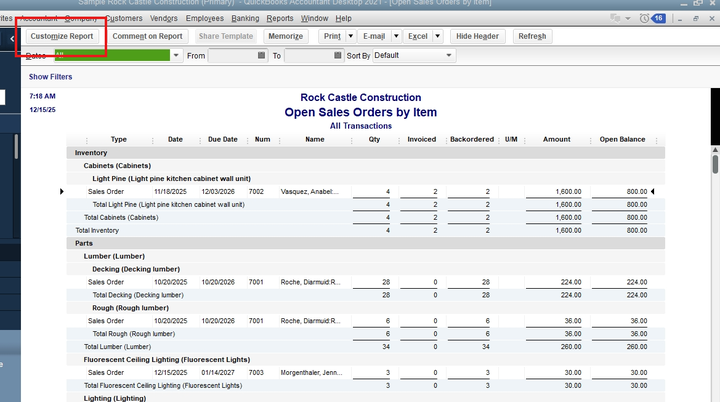Screen dimensions: 720x402
Task: Open the Reports menu
Action: pyautogui.click(x=280, y=18)
